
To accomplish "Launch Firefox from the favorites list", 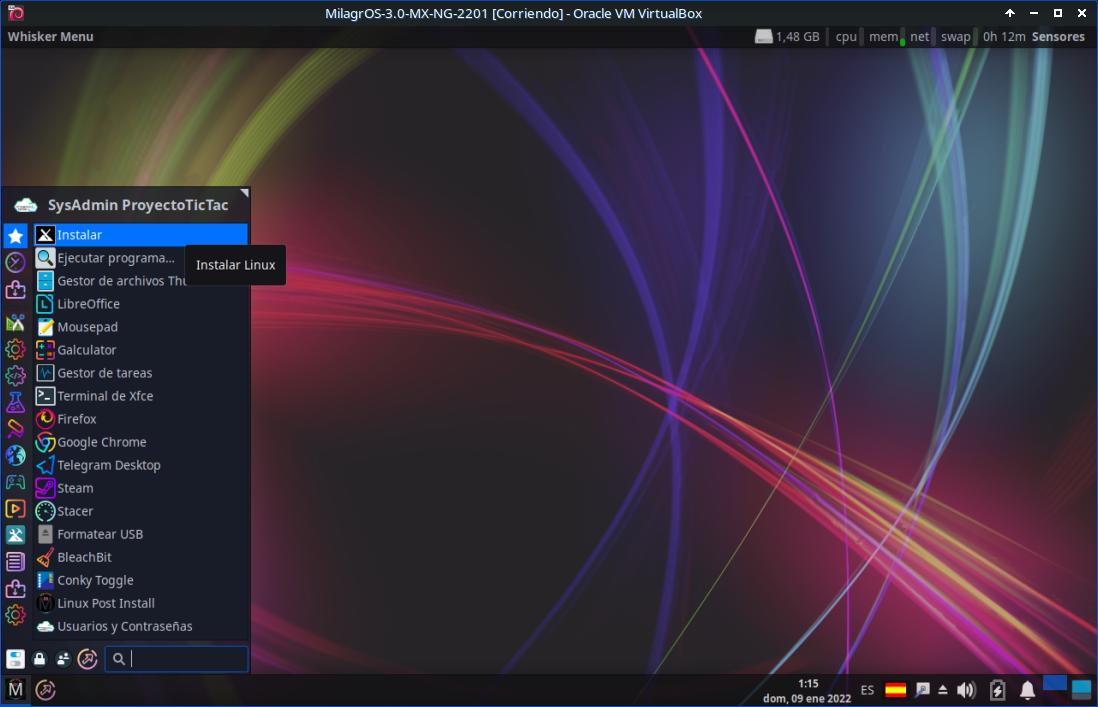I will 76,419.
